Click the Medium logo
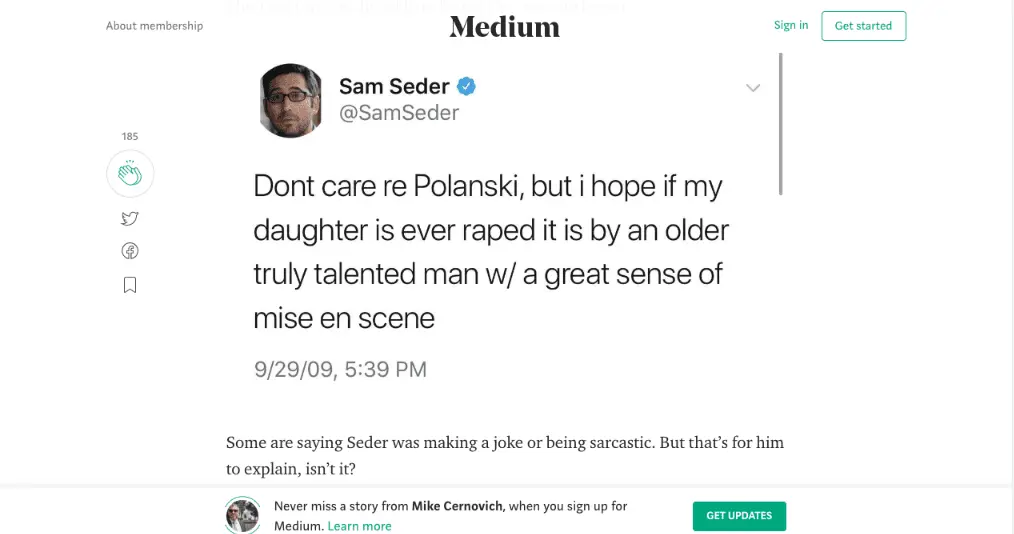1014x534 pixels. coord(504,26)
